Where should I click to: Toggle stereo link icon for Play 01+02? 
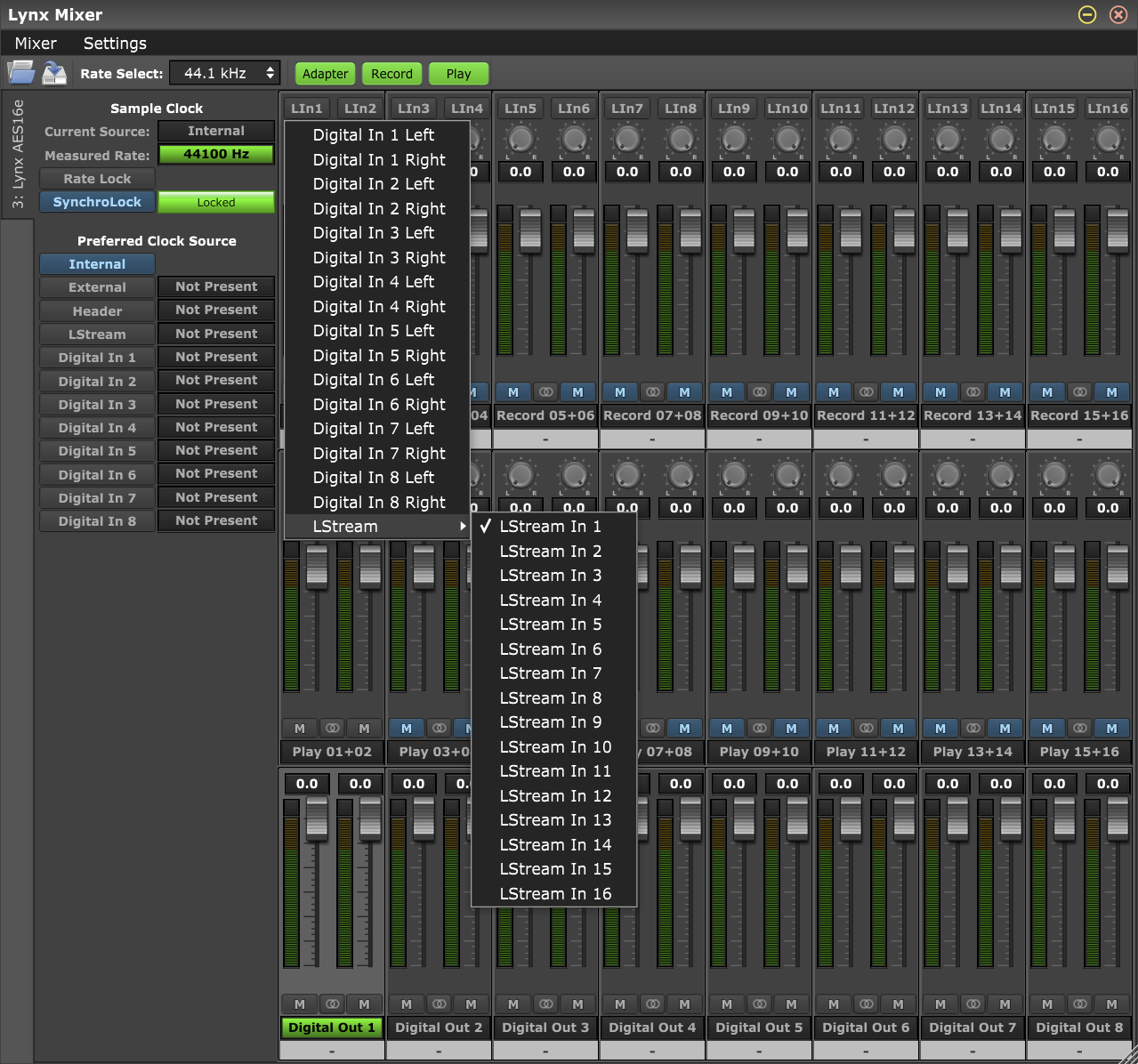(332, 729)
